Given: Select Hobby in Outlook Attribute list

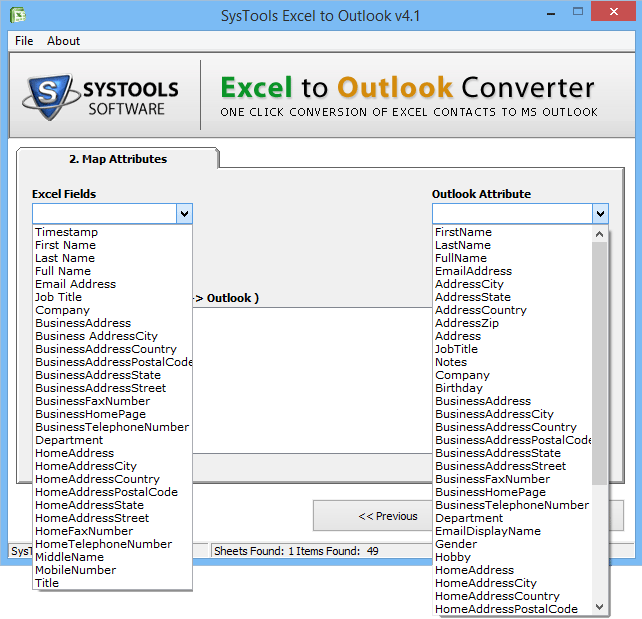Looking at the screenshot, I should click(513, 557).
